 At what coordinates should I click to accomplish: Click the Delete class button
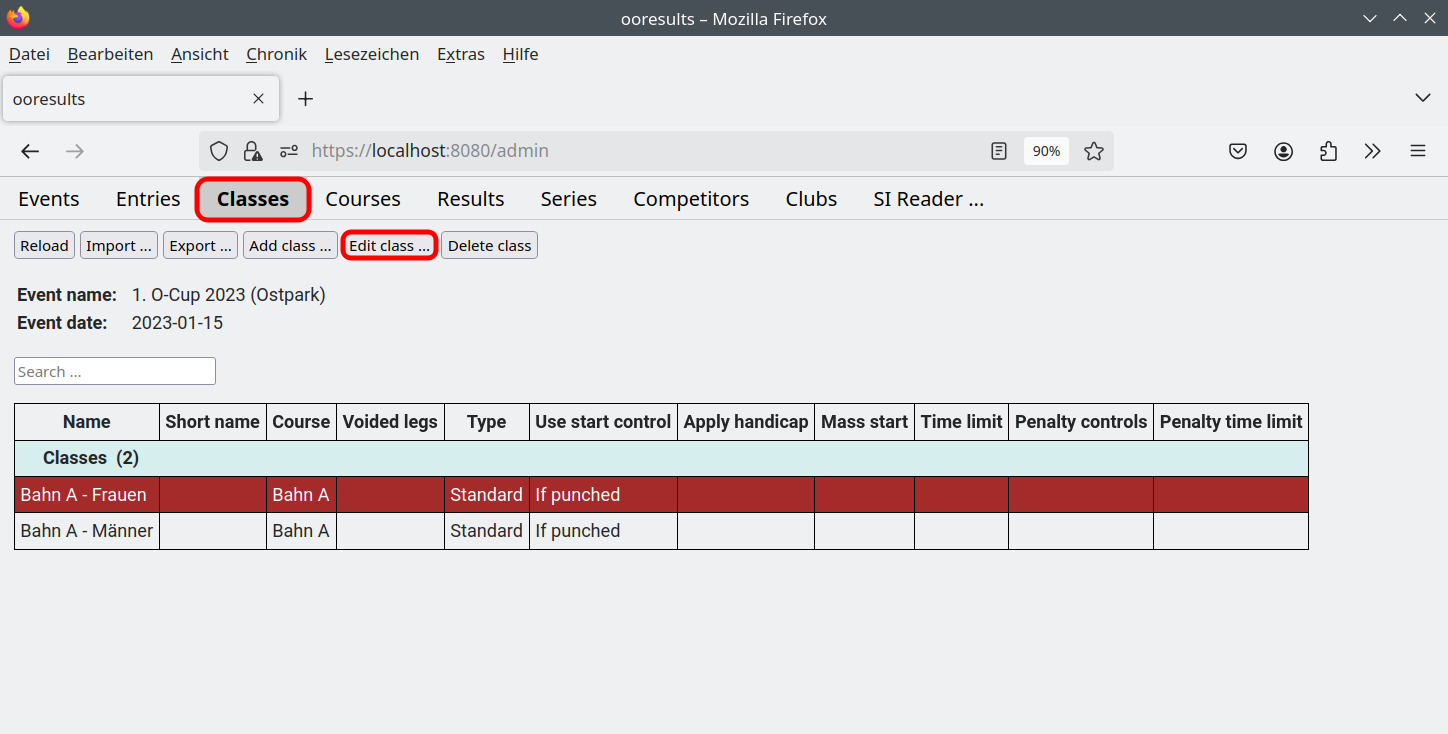tap(489, 246)
